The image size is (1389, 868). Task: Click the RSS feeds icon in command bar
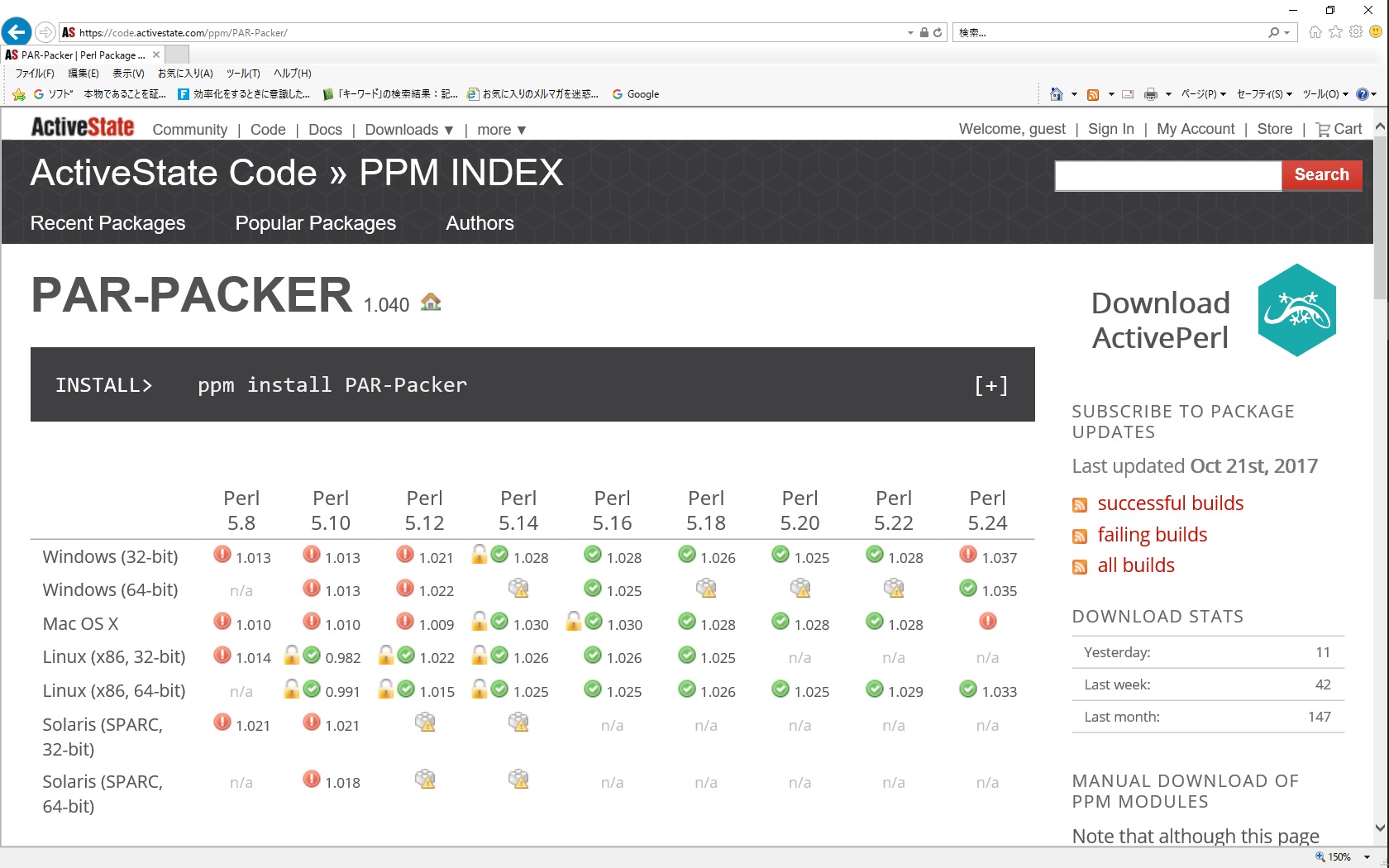point(1093,94)
